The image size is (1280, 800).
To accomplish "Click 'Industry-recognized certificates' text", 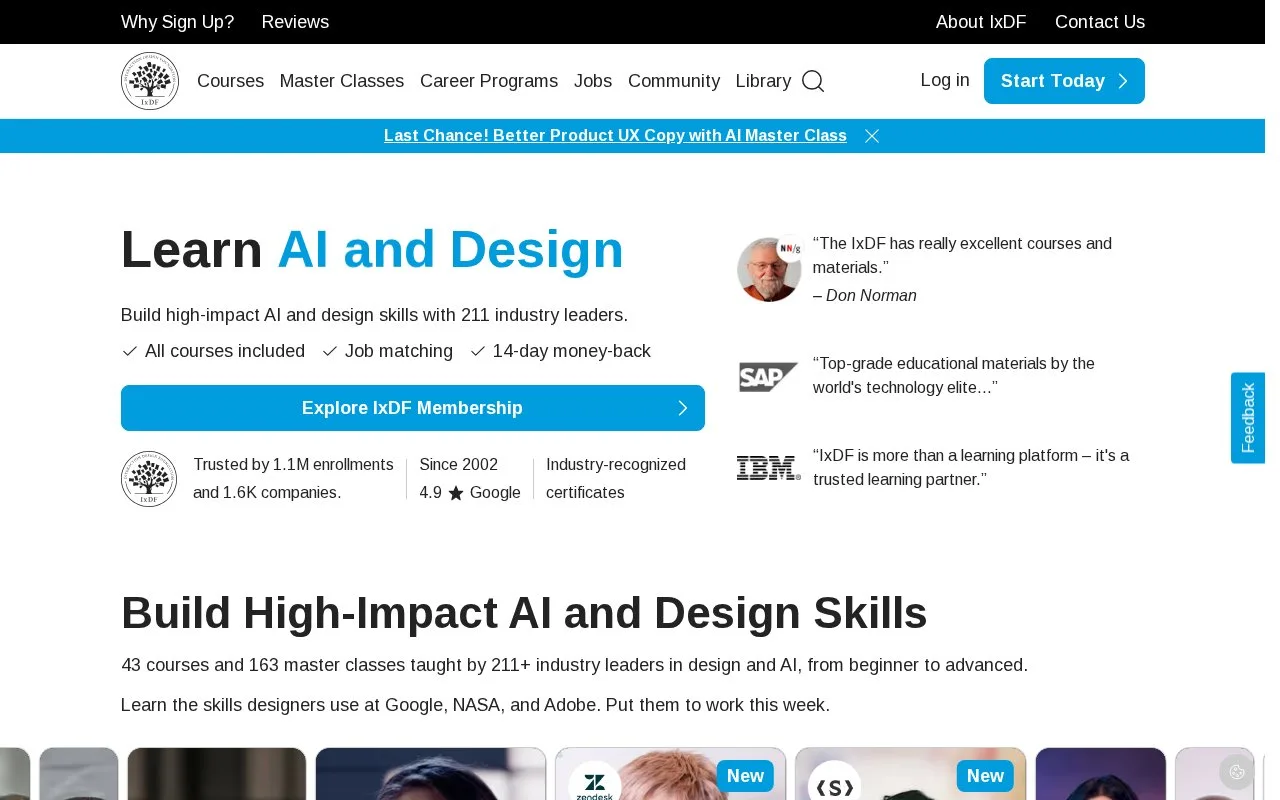I will (x=616, y=479).
